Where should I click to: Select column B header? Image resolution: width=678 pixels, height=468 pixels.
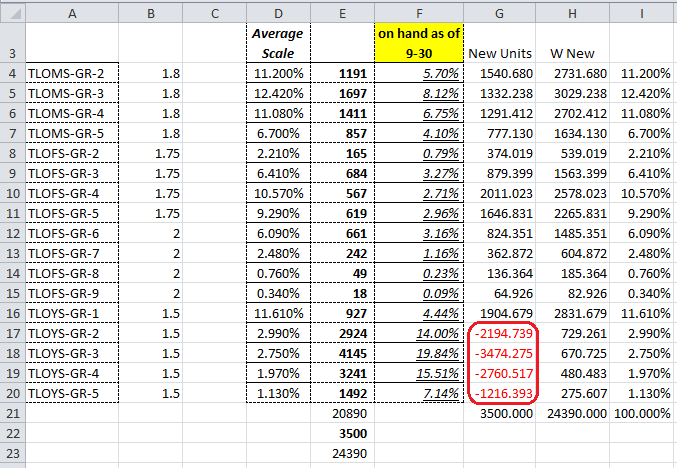coord(150,14)
